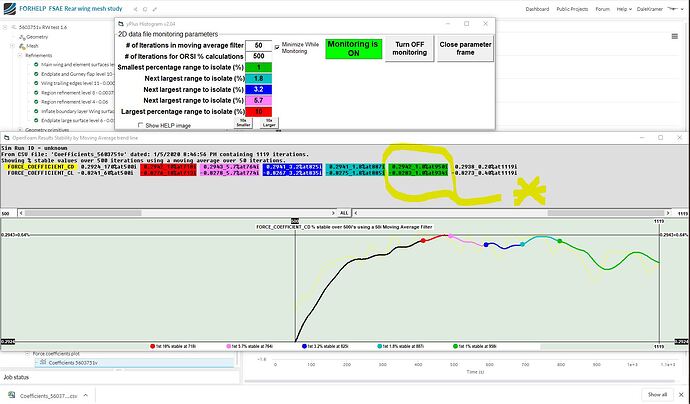Open the chevron menu next to downloaded CSV file
Screen dimensions: 690x404
[85, 395]
